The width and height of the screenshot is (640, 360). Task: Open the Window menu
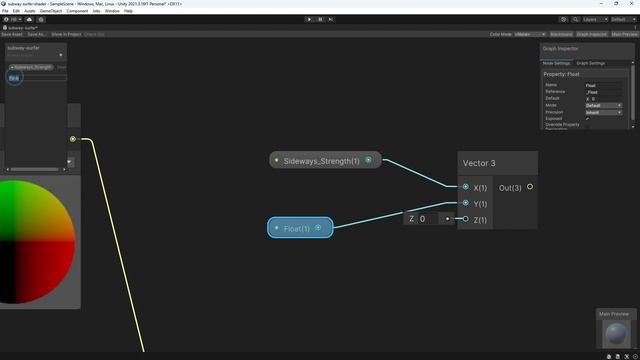click(112, 11)
